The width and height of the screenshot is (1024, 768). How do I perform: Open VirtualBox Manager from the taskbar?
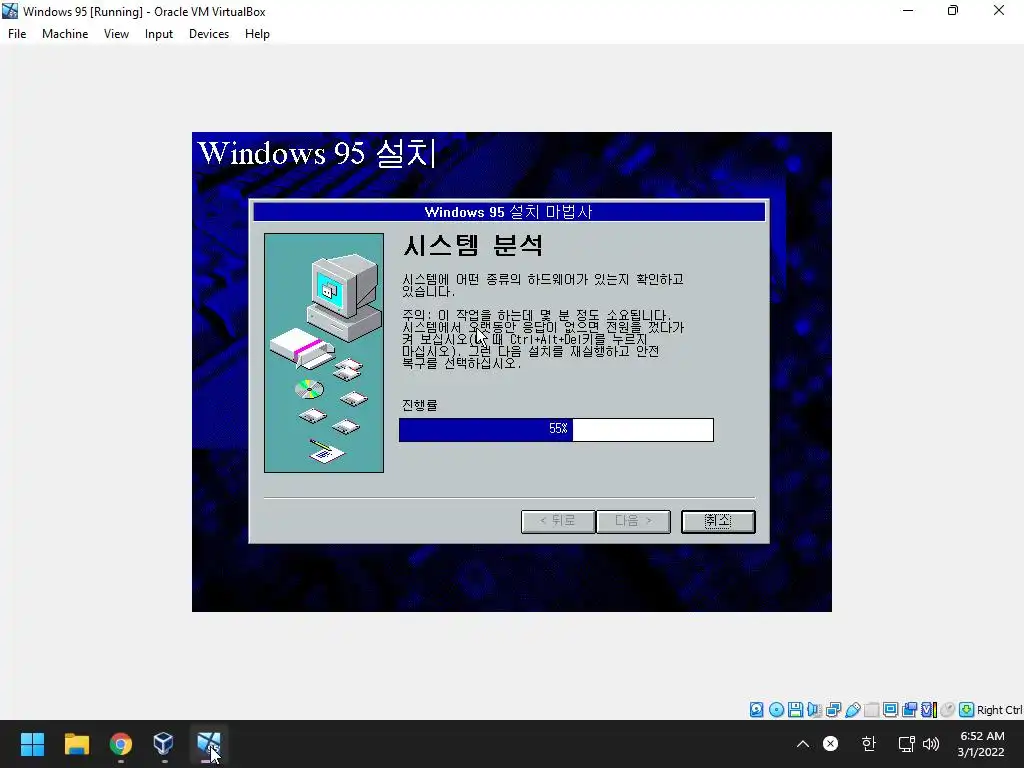coord(163,744)
